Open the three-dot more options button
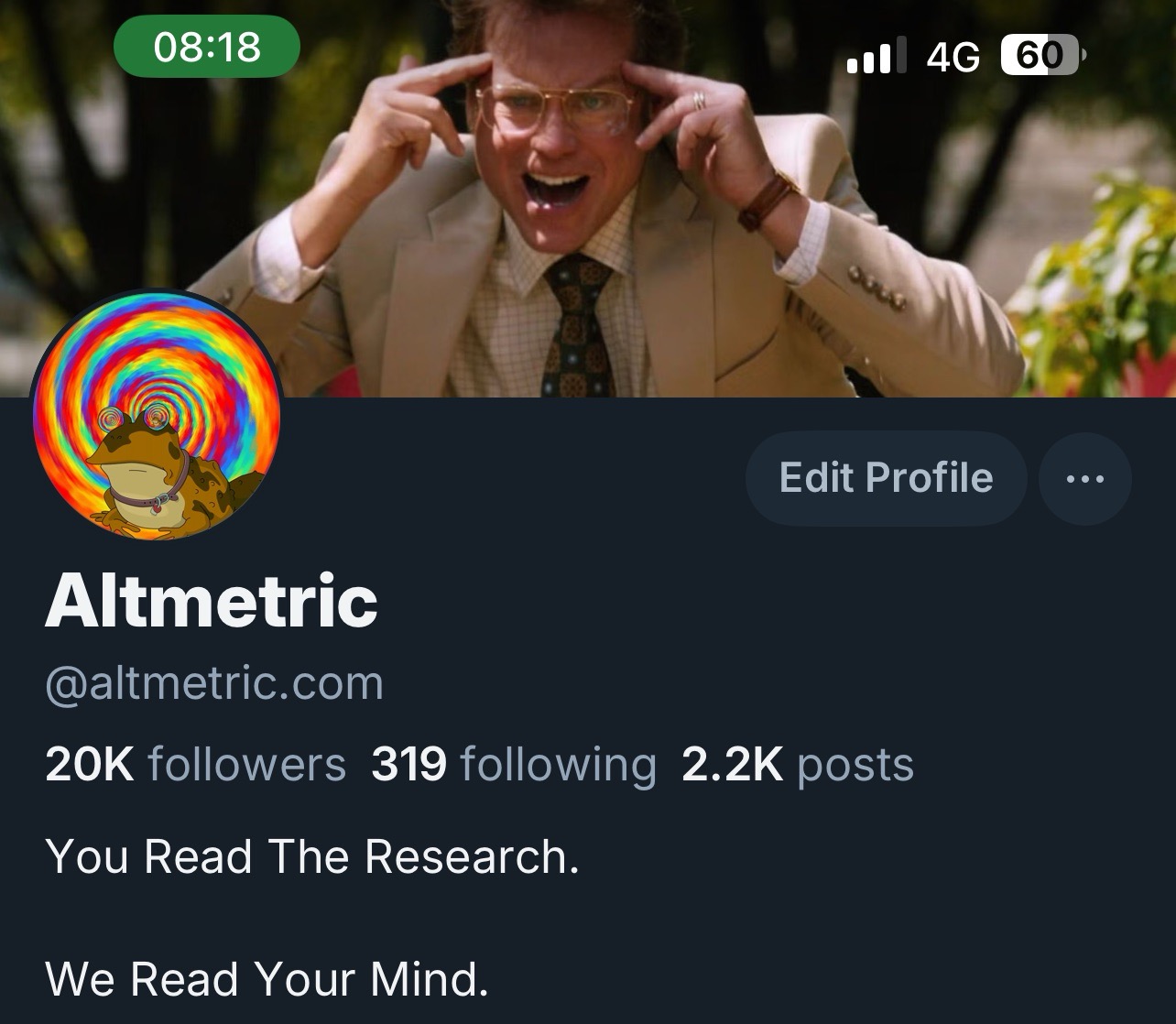 pyautogui.click(x=1085, y=478)
